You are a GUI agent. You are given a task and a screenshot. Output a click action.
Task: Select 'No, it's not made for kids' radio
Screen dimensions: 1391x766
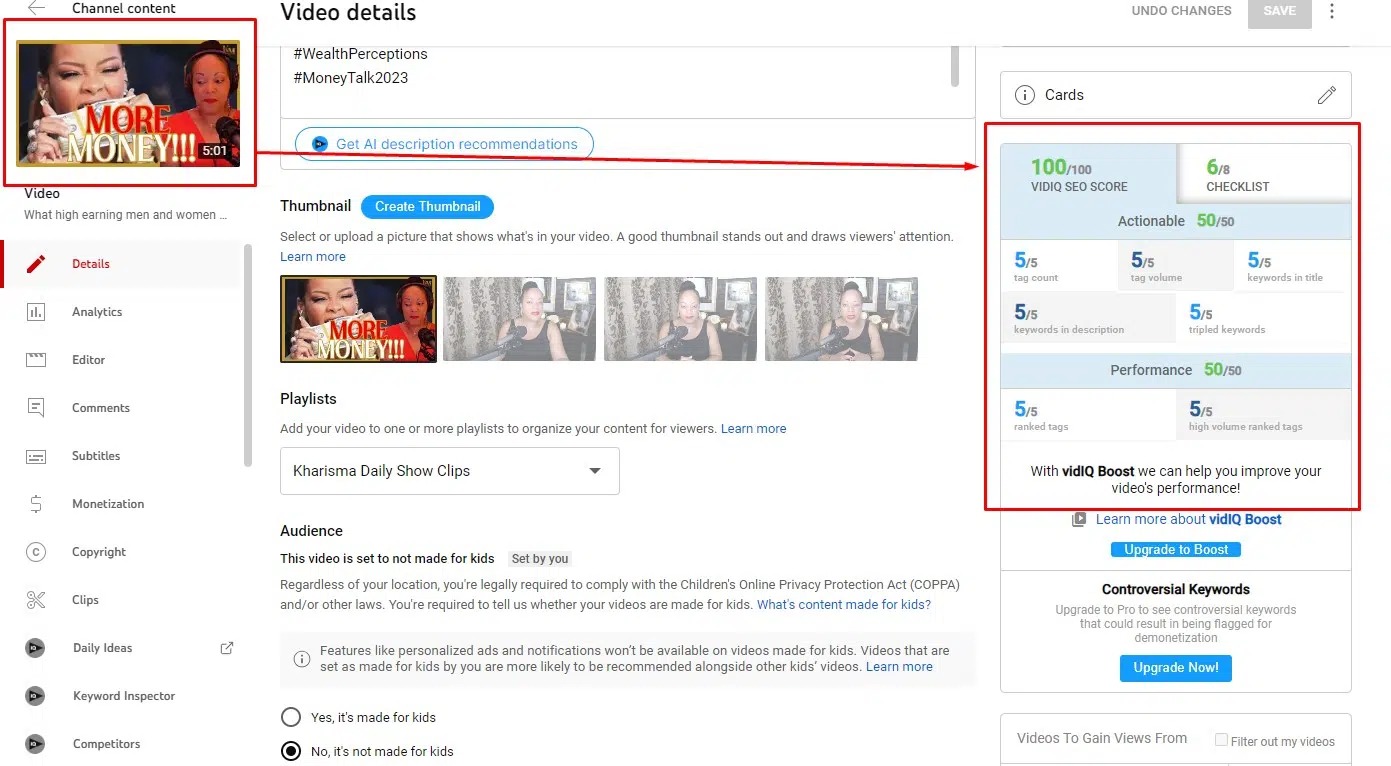click(x=291, y=751)
